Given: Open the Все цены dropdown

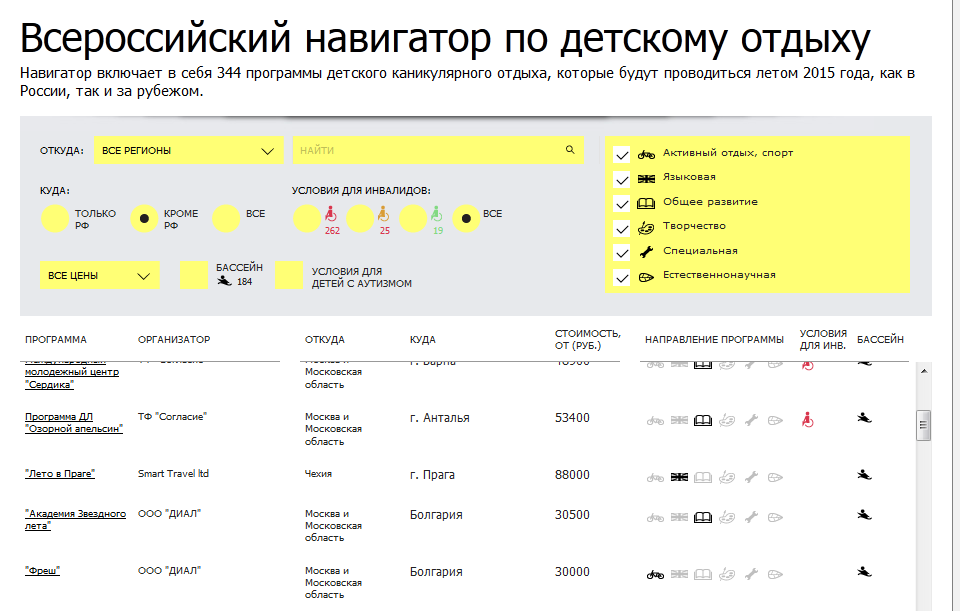Looking at the screenshot, I should 100,276.
